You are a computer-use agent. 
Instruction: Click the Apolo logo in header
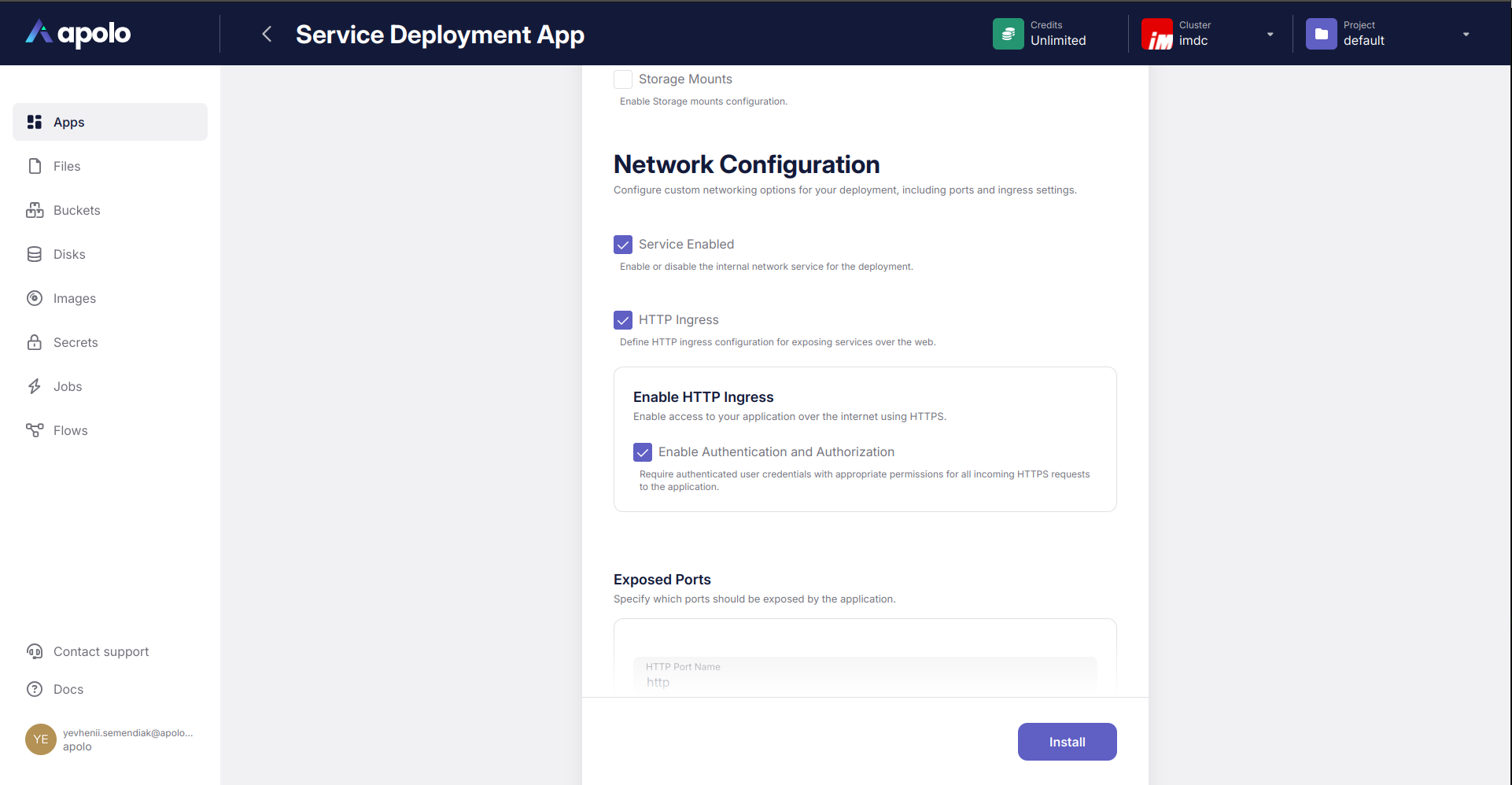tap(78, 33)
